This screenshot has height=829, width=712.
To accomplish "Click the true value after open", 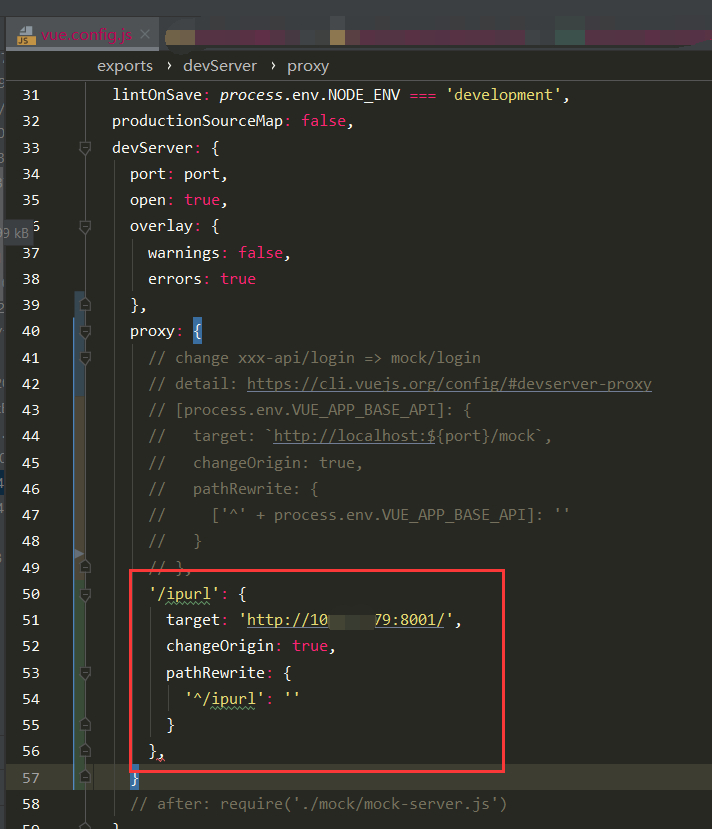I will tap(202, 200).
